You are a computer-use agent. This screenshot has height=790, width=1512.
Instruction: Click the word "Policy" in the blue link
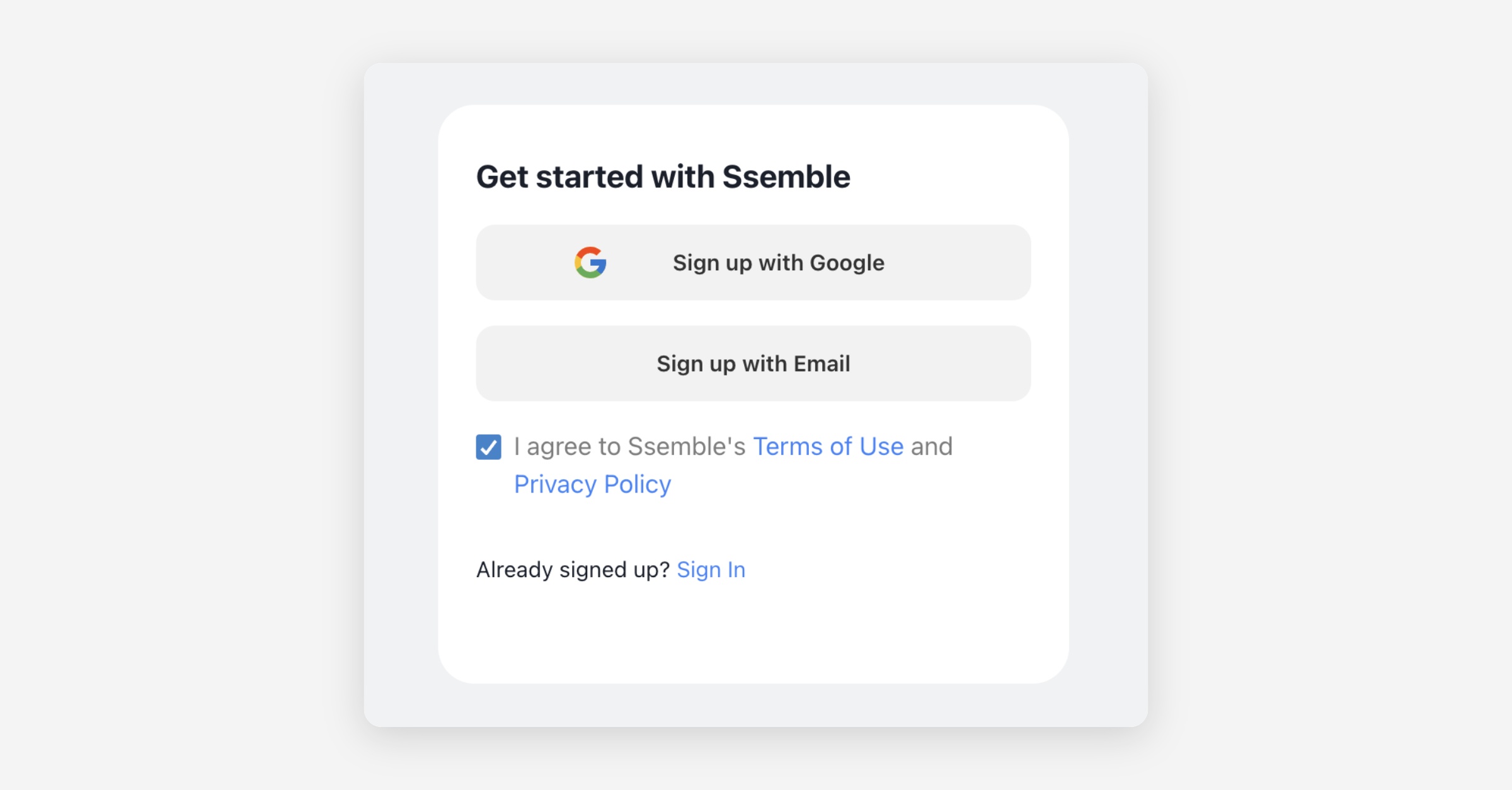[637, 484]
